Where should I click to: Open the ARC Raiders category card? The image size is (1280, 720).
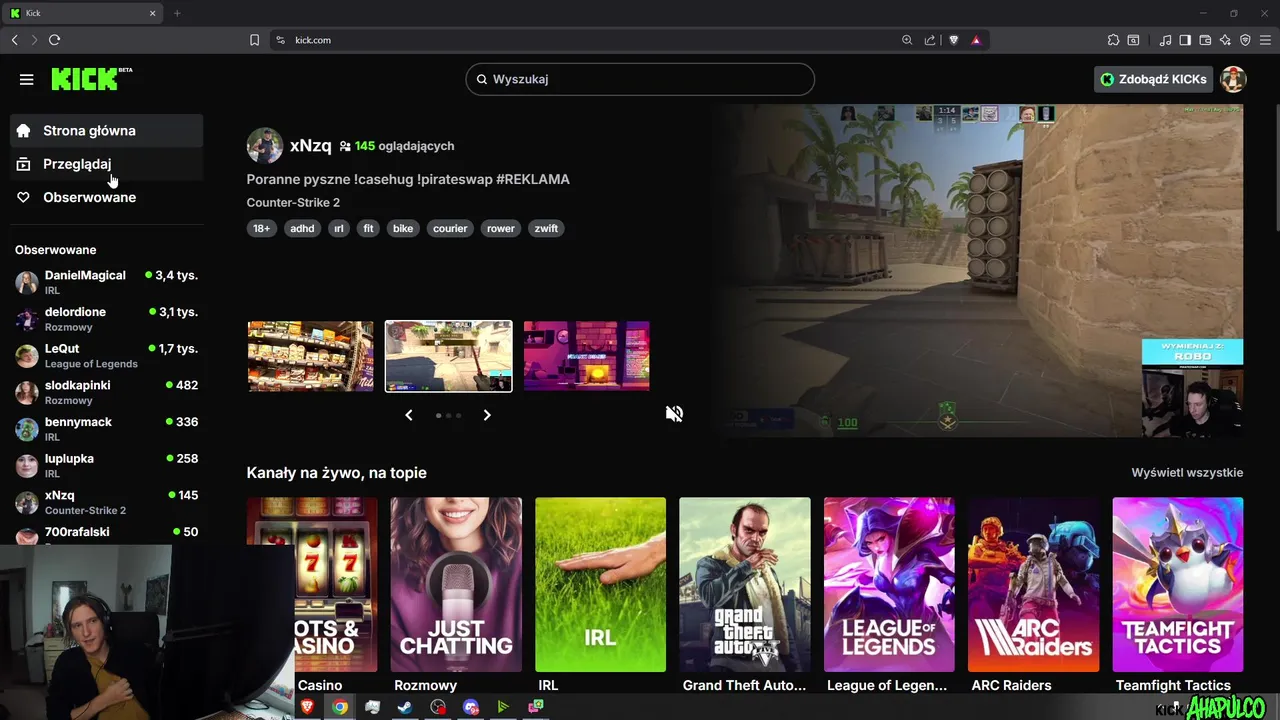pyautogui.click(x=1033, y=584)
